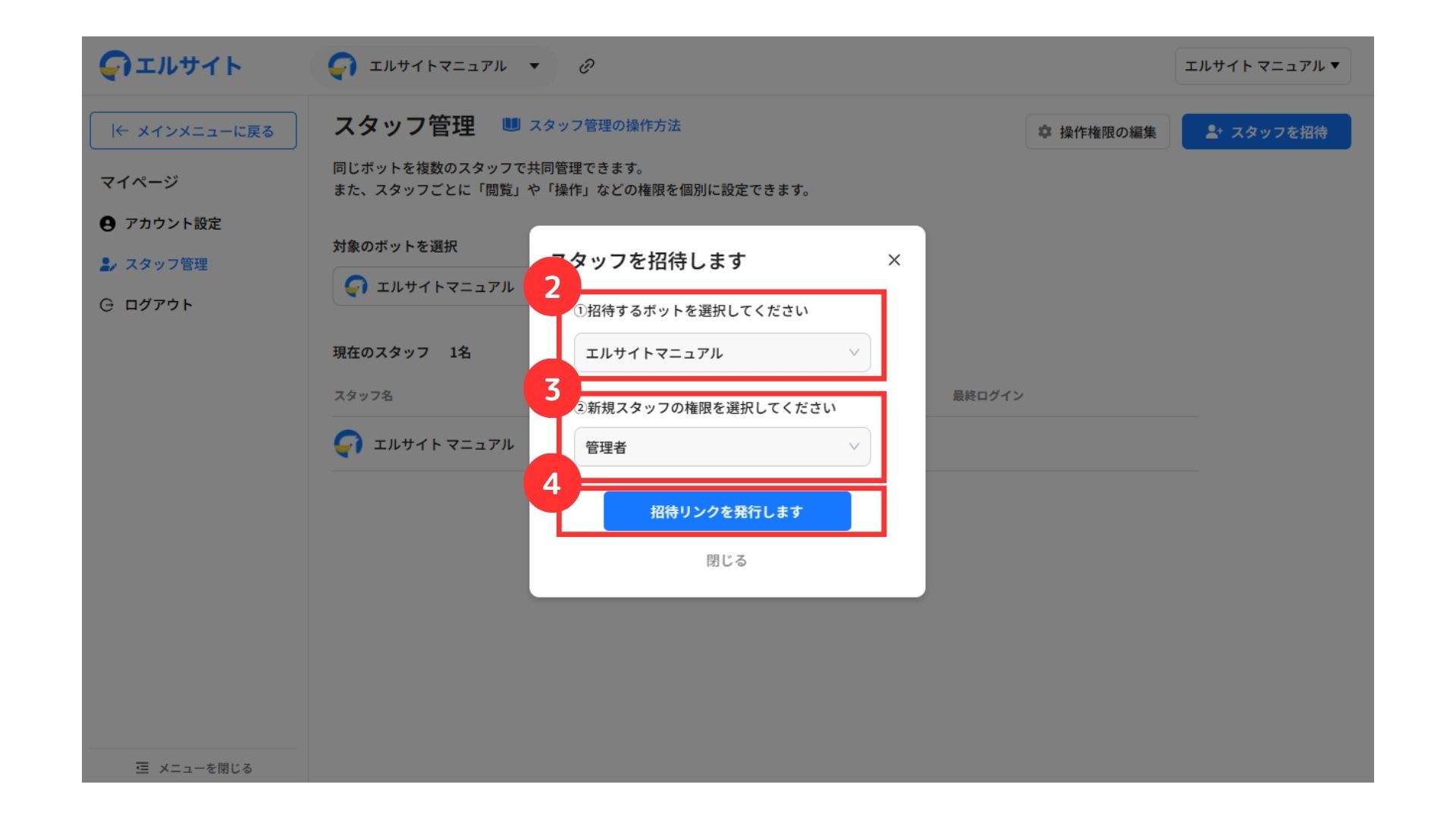Click the gear icon for permission editing

pos(1044,132)
